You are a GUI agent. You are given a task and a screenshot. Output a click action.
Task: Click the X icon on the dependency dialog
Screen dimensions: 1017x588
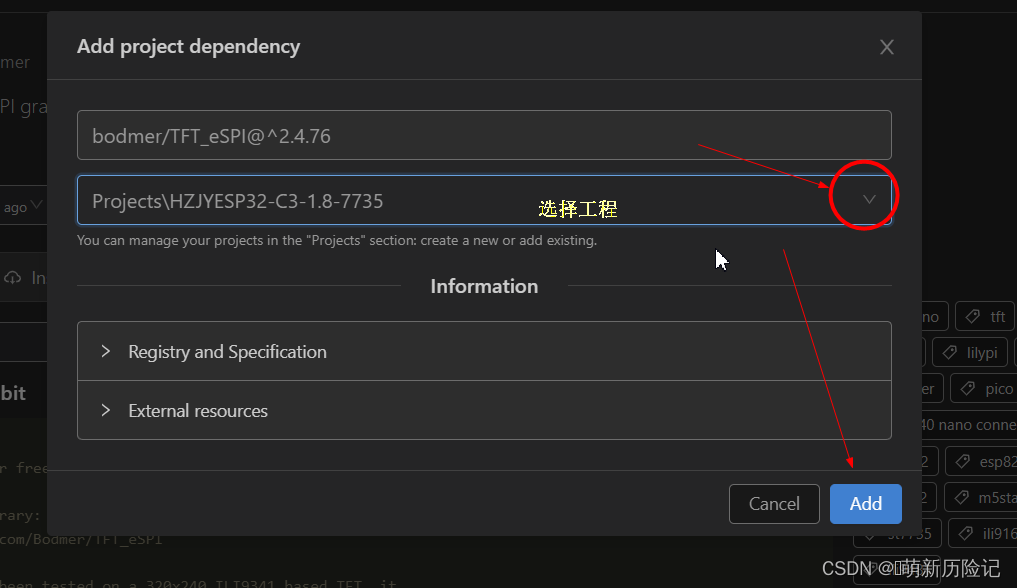[x=886, y=46]
